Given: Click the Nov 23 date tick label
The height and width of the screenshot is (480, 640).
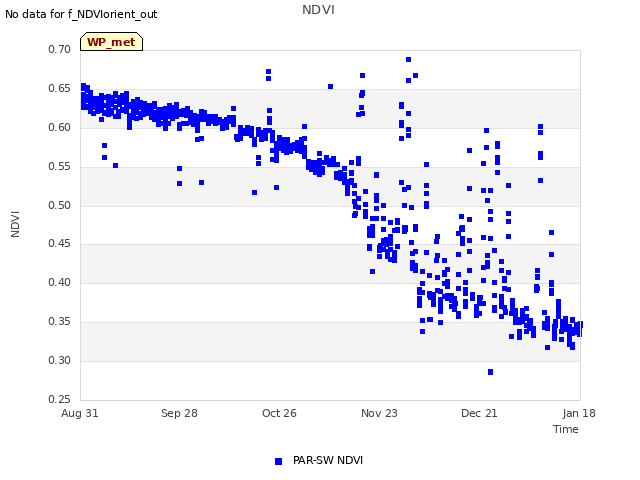Looking at the screenshot, I should coord(379,413).
